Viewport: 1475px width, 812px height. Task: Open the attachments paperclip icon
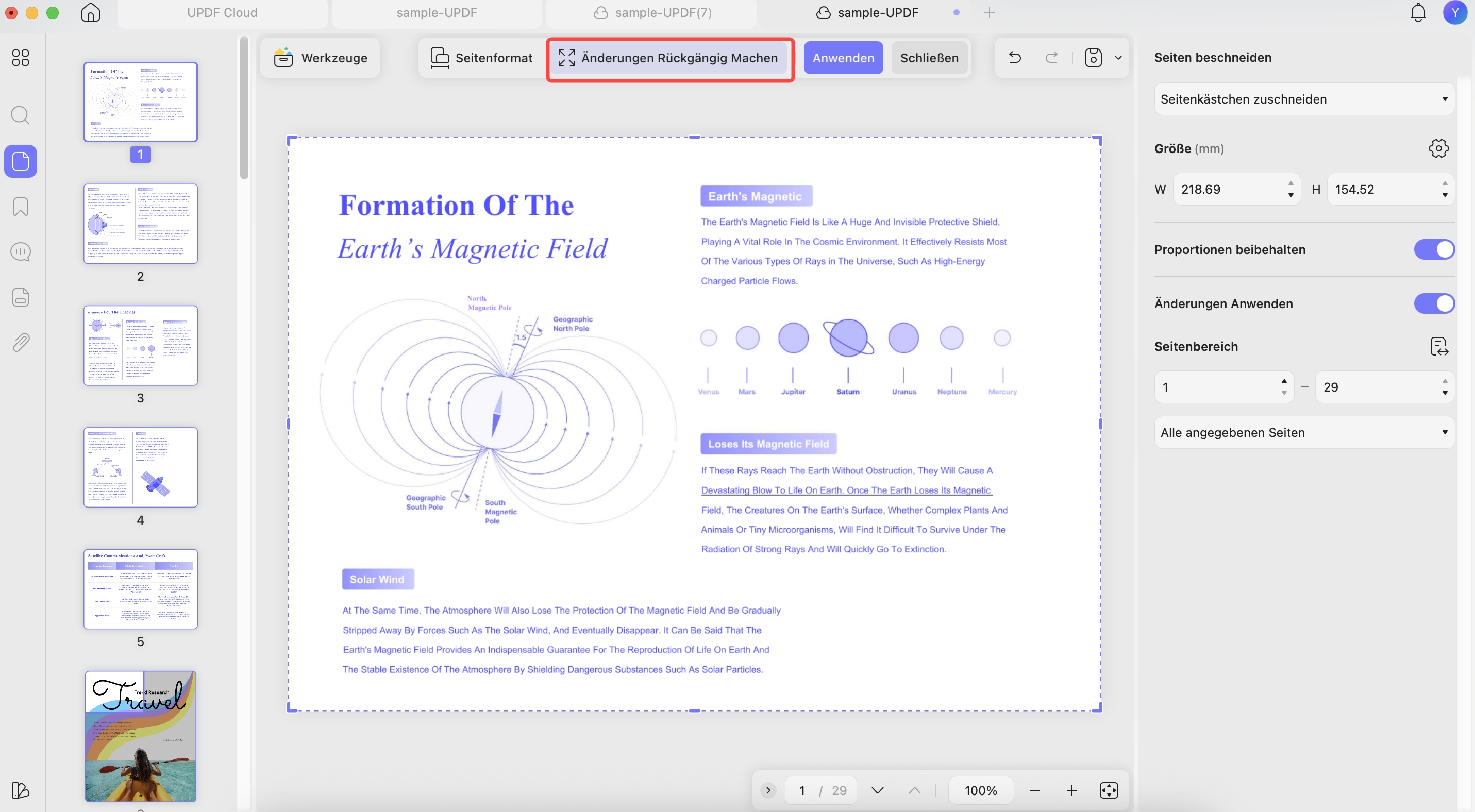[21, 342]
